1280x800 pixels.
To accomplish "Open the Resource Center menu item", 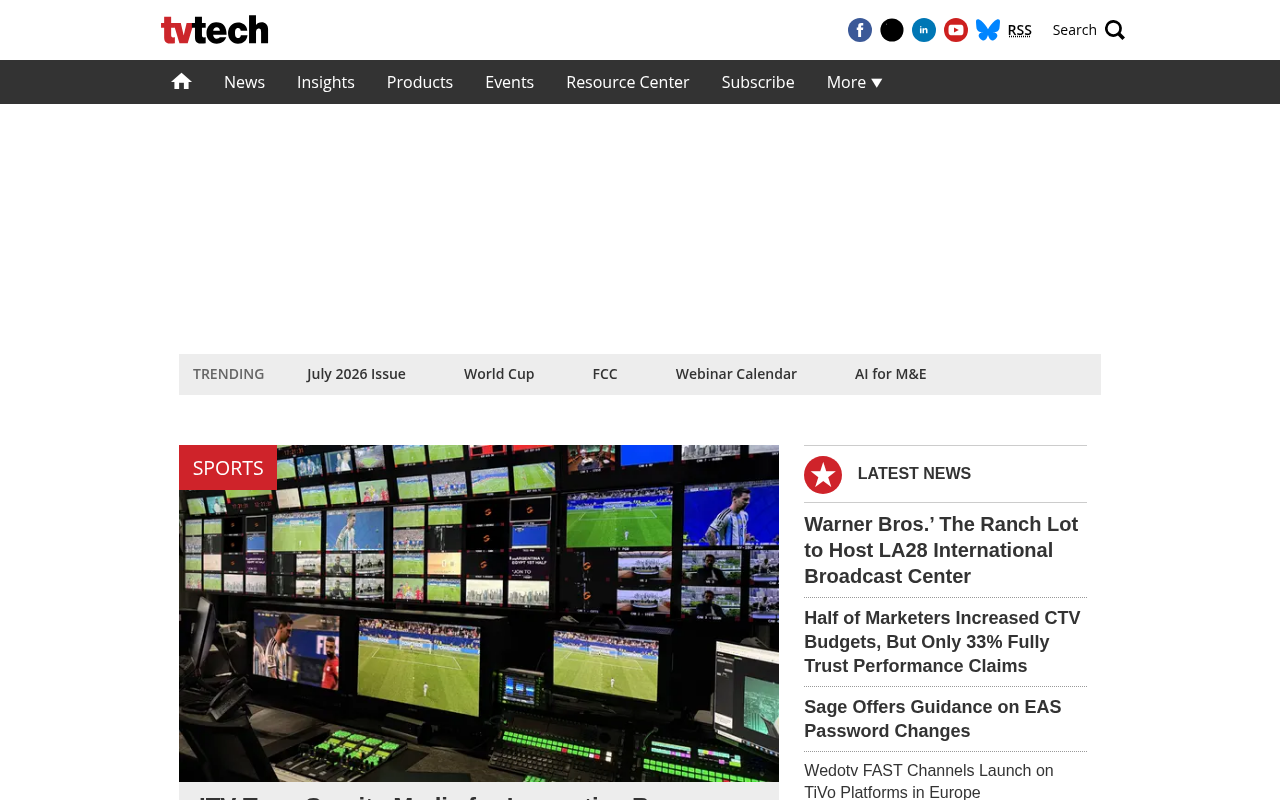I will [x=628, y=82].
